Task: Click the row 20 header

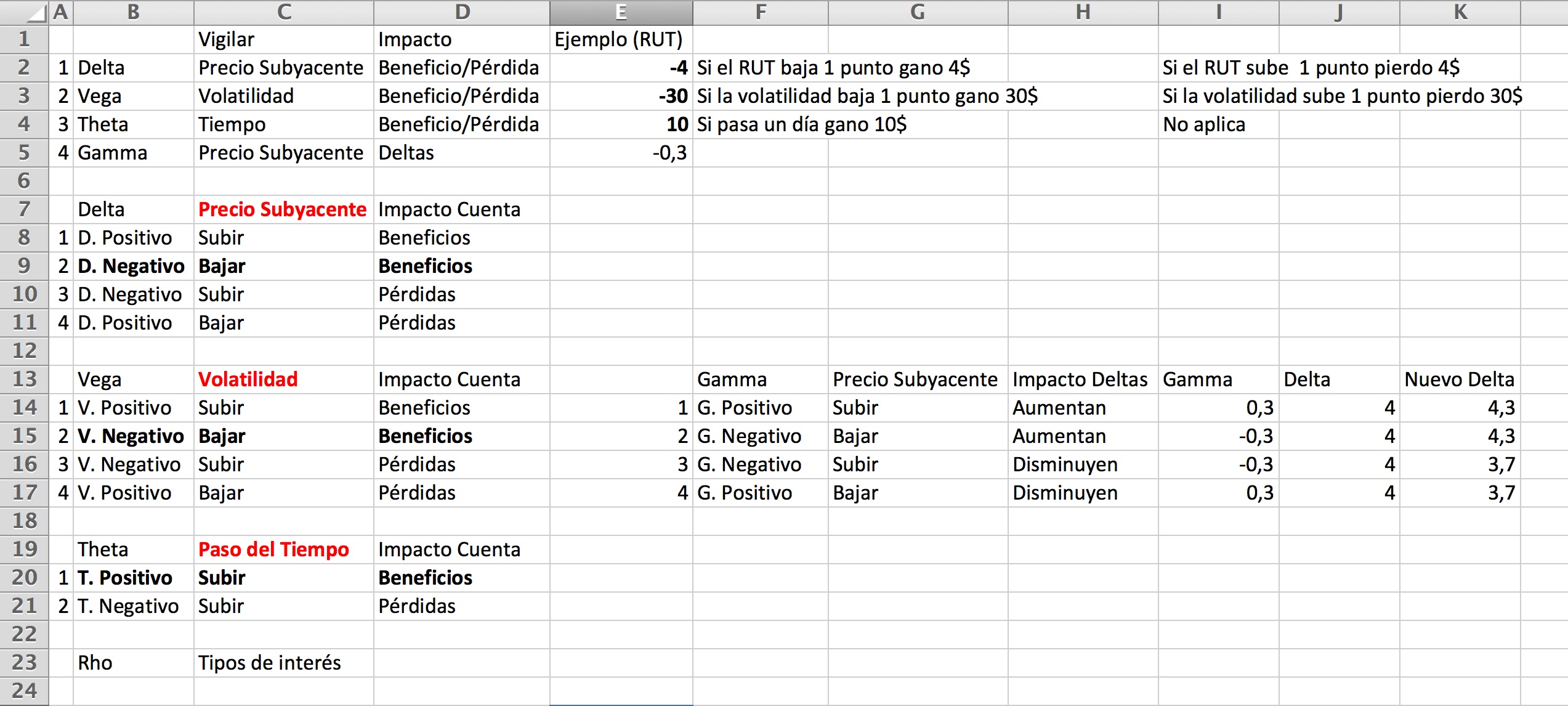Action: [x=24, y=577]
